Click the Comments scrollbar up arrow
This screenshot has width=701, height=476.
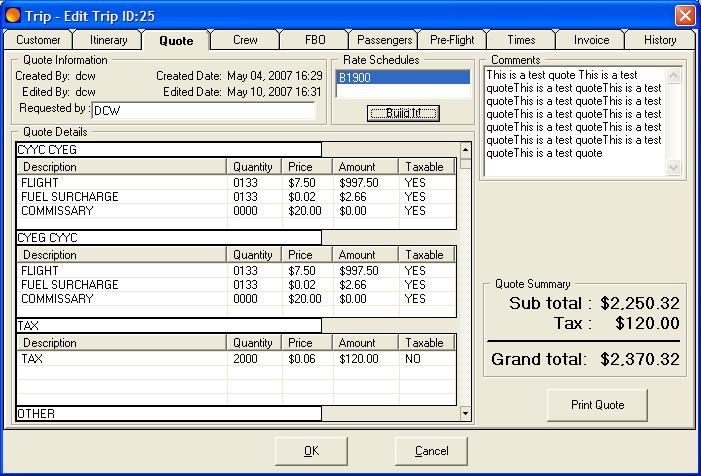(x=673, y=75)
